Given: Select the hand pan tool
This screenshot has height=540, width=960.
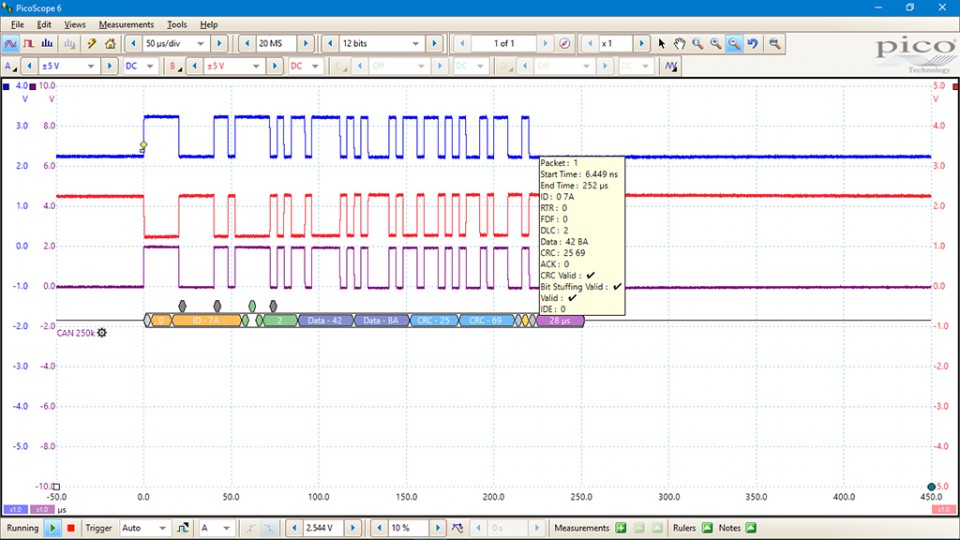Looking at the screenshot, I should tap(679, 44).
